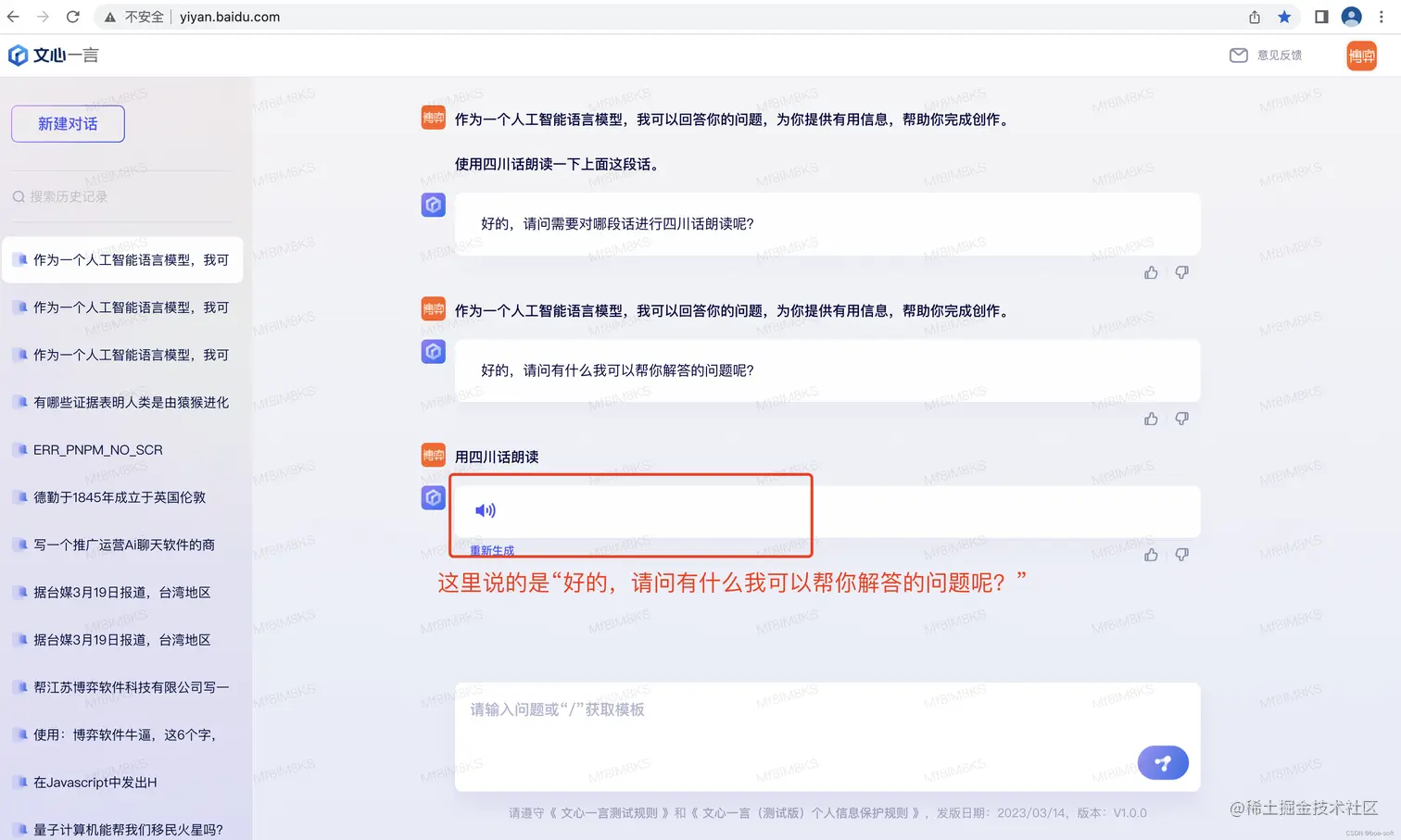1401x840 pixels.
Task: Click the 搜索历史记录 search field
Action: click(x=122, y=196)
